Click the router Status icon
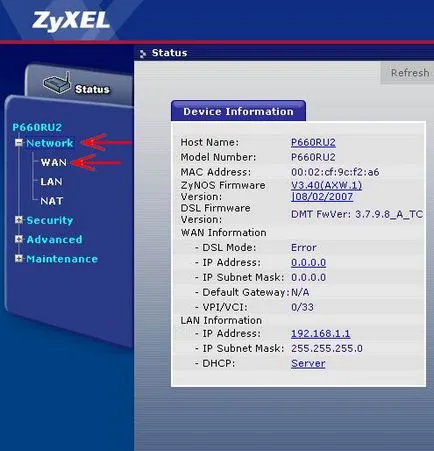Screen dimensions: 434x451 (57, 82)
